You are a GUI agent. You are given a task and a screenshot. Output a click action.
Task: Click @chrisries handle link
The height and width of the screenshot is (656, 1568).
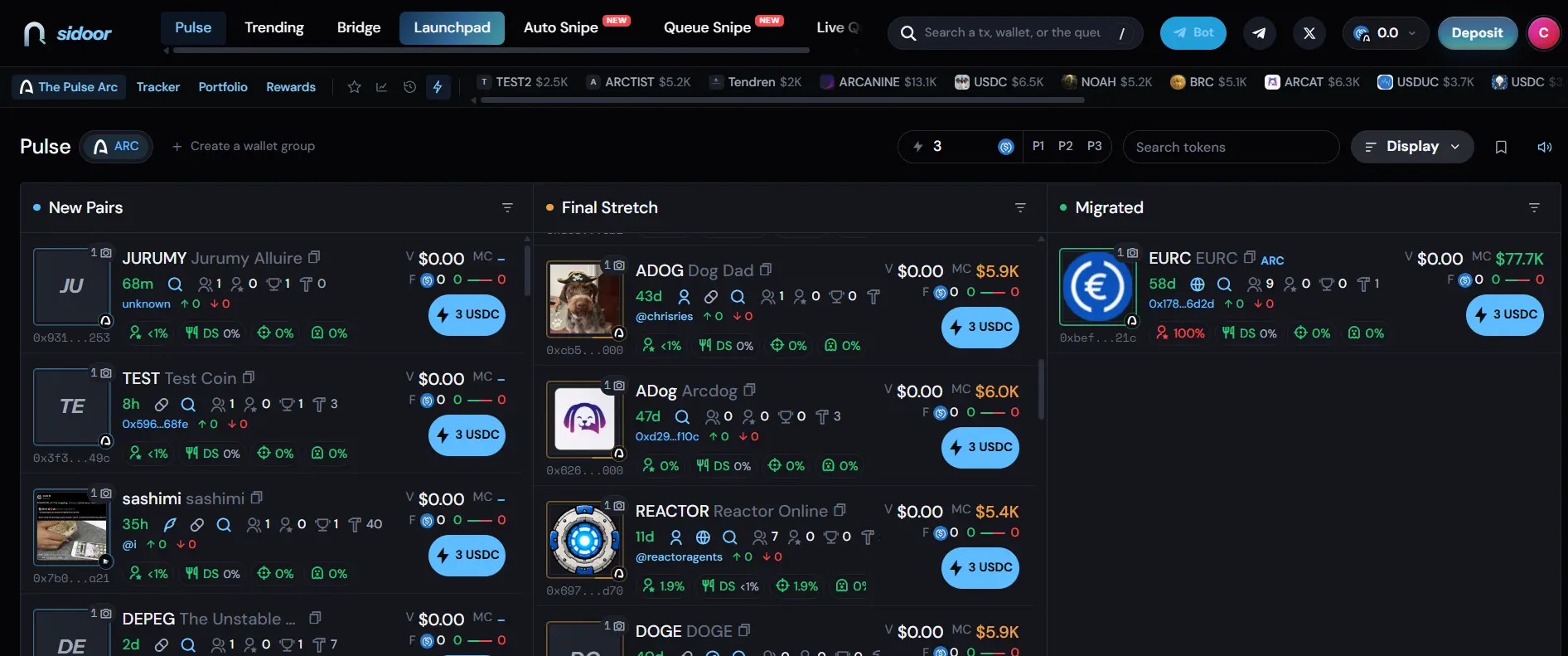(664, 317)
